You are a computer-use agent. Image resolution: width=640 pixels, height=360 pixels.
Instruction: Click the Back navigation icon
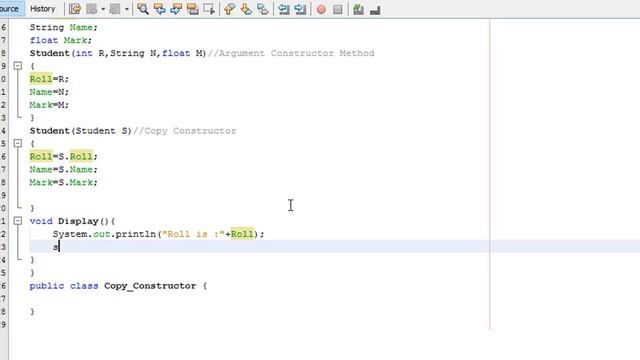point(92,9)
